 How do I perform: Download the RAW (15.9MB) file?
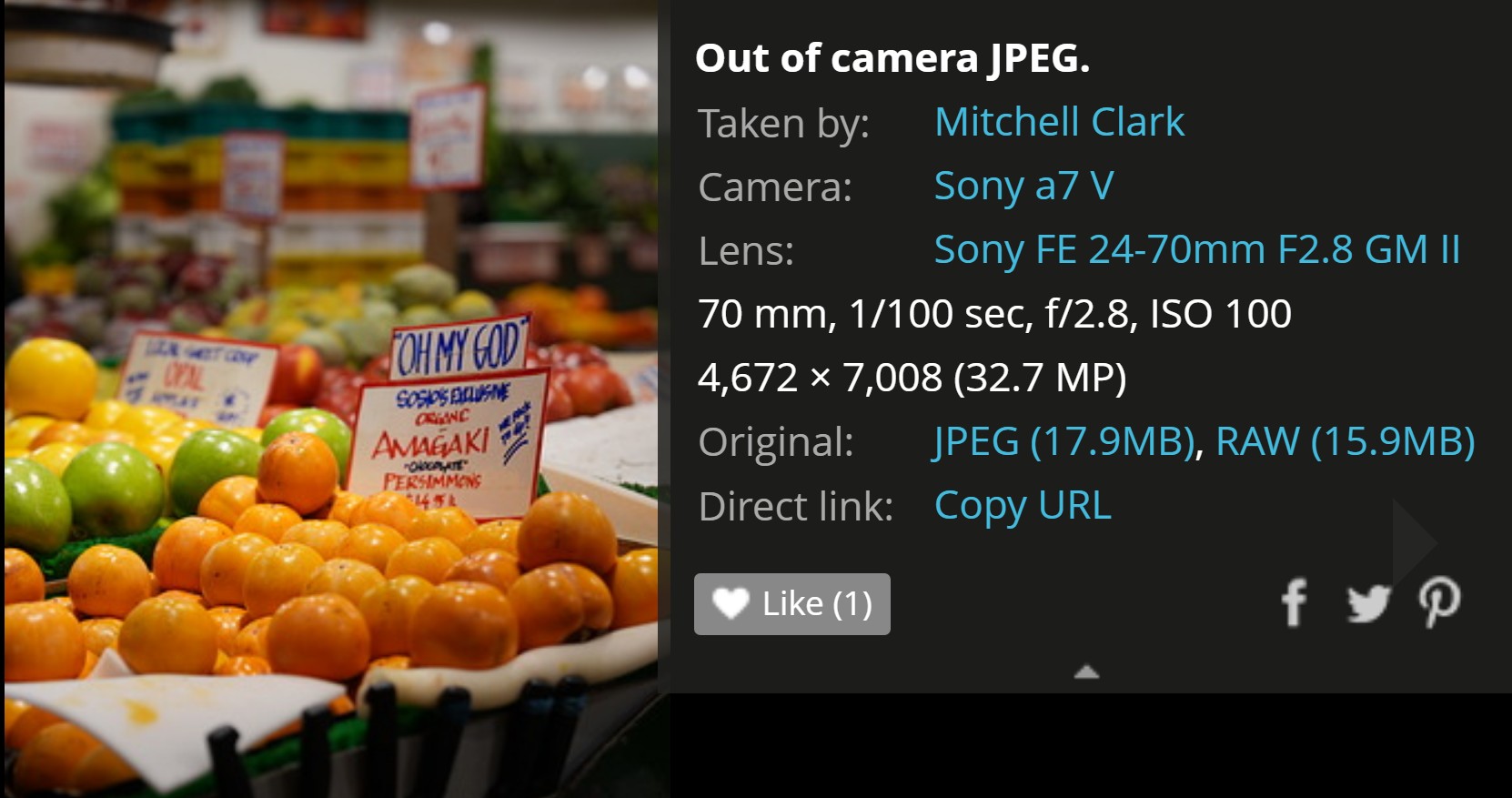1345,441
